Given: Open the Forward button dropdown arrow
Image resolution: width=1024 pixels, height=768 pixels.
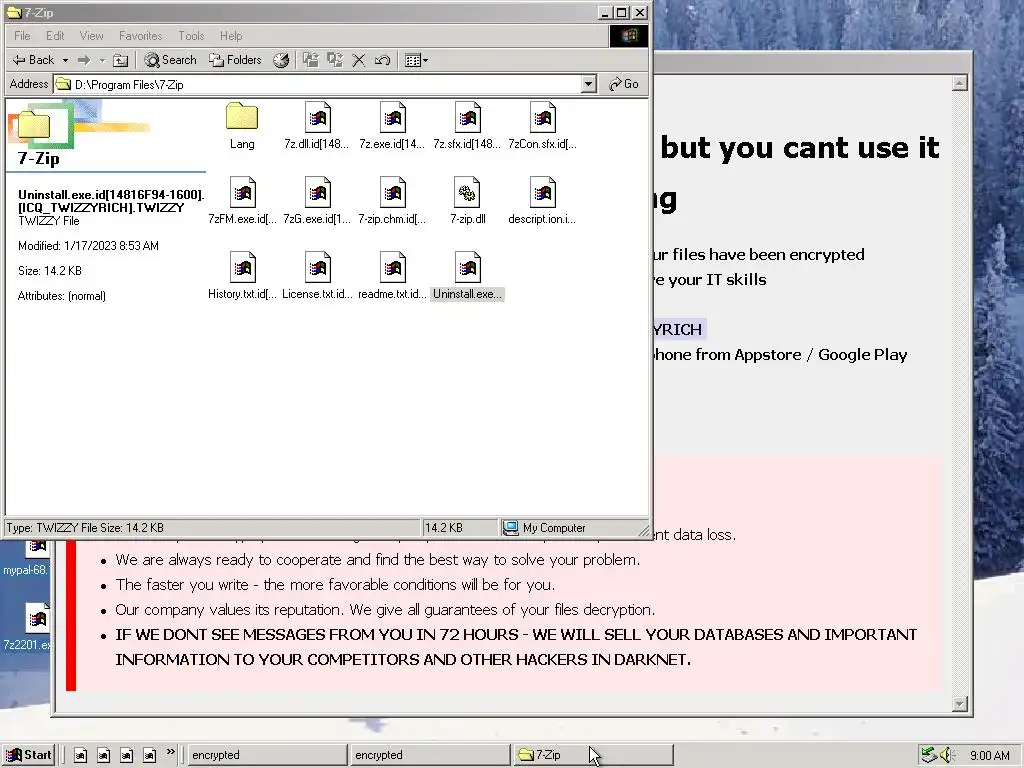Looking at the screenshot, I should (x=102, y=60).
